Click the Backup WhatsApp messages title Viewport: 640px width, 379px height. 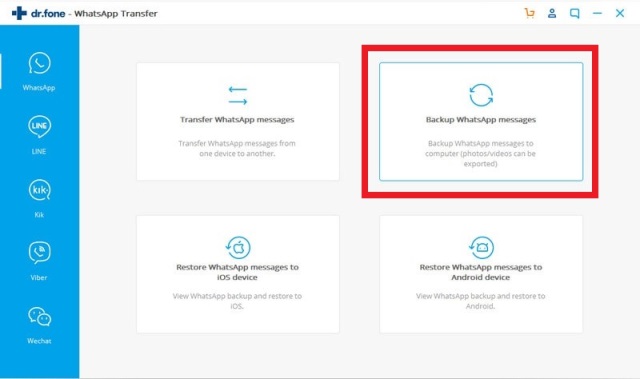pos(481,120)
